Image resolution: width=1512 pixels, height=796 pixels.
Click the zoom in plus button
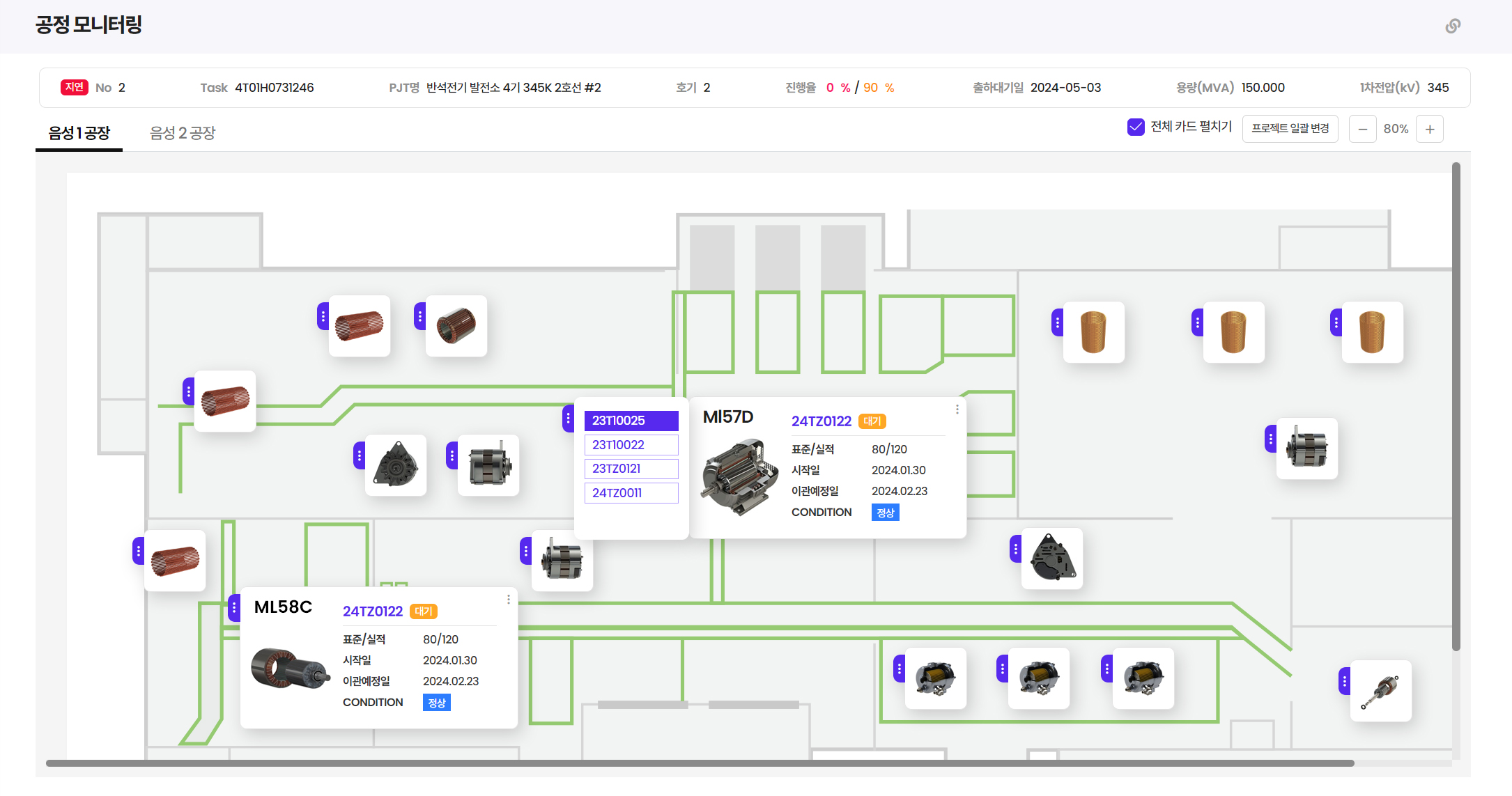coord(1430,130)
